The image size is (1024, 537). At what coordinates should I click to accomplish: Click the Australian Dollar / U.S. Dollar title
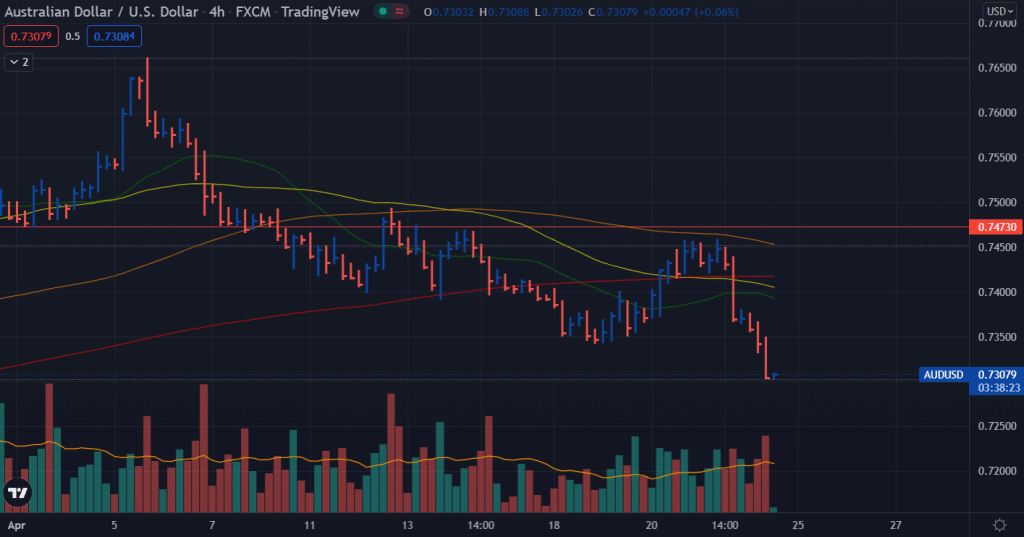pyautogui.click(x=101, y=12)
